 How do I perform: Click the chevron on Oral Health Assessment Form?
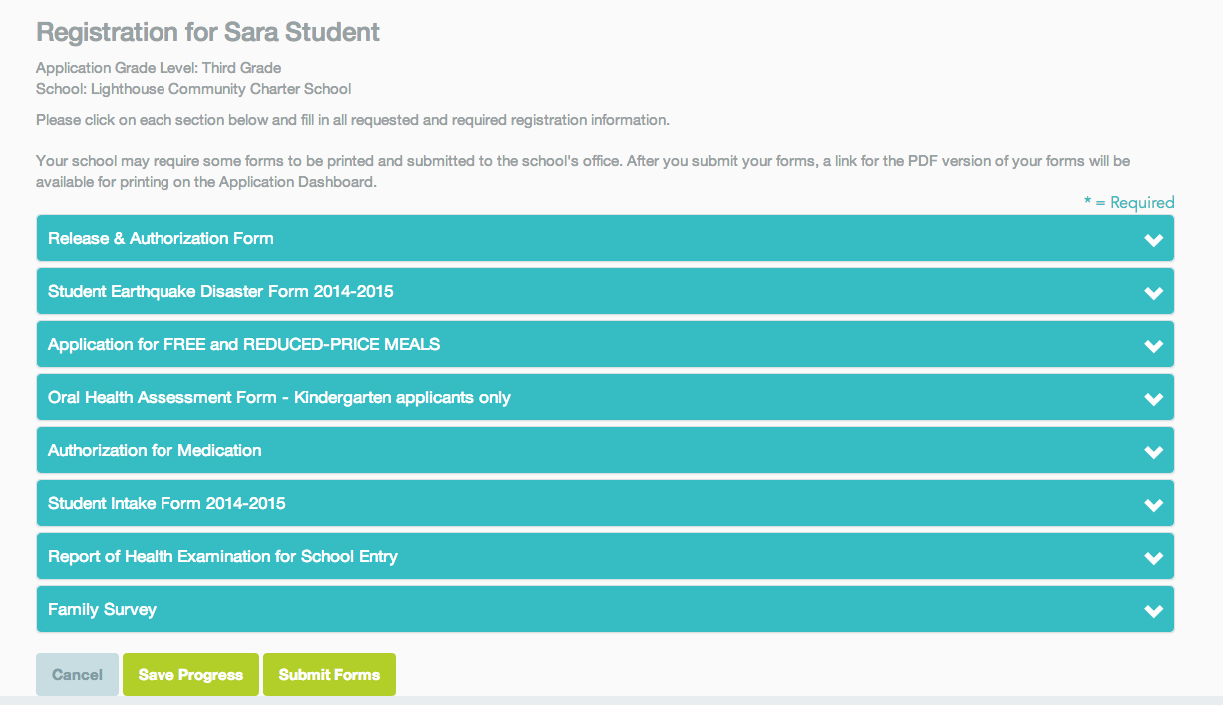point(1153,397)
